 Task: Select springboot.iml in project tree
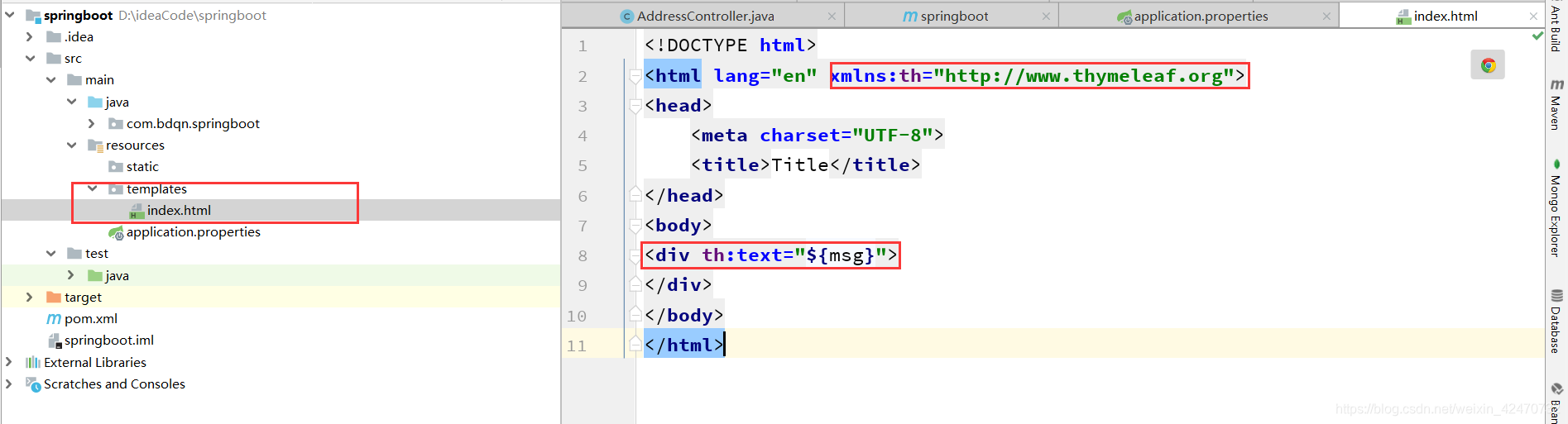281,341
